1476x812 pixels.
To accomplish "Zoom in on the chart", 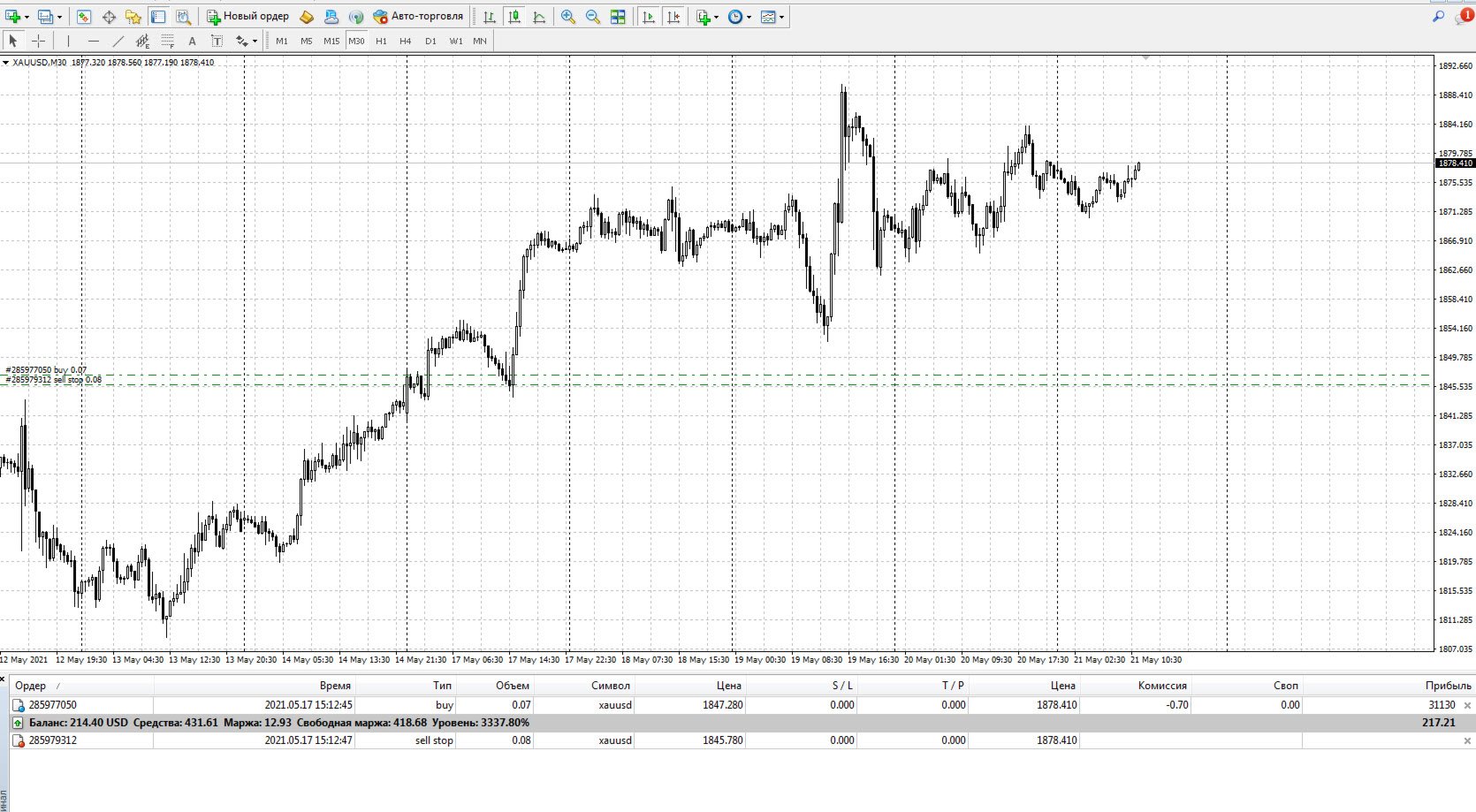I will click(567, 17).
